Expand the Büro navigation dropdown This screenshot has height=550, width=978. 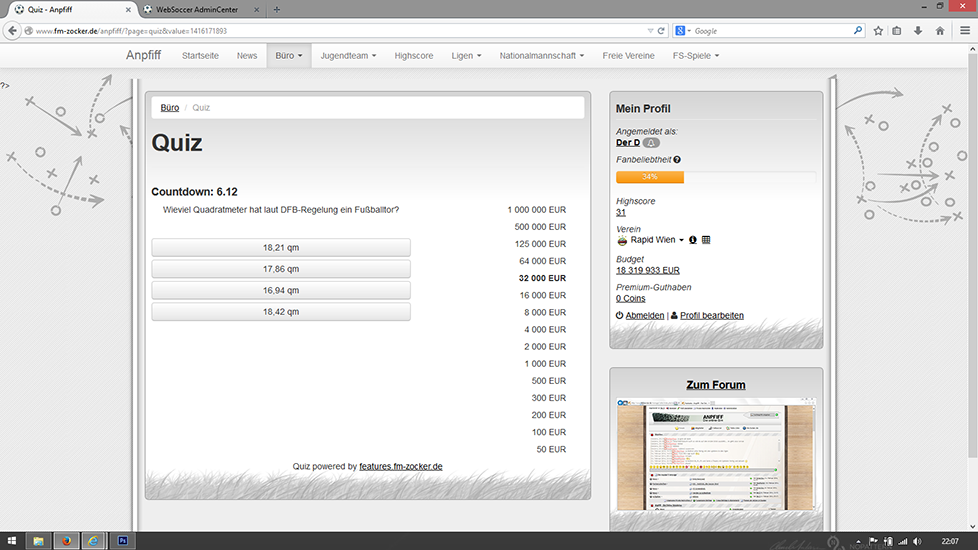[x=288, y=56]
